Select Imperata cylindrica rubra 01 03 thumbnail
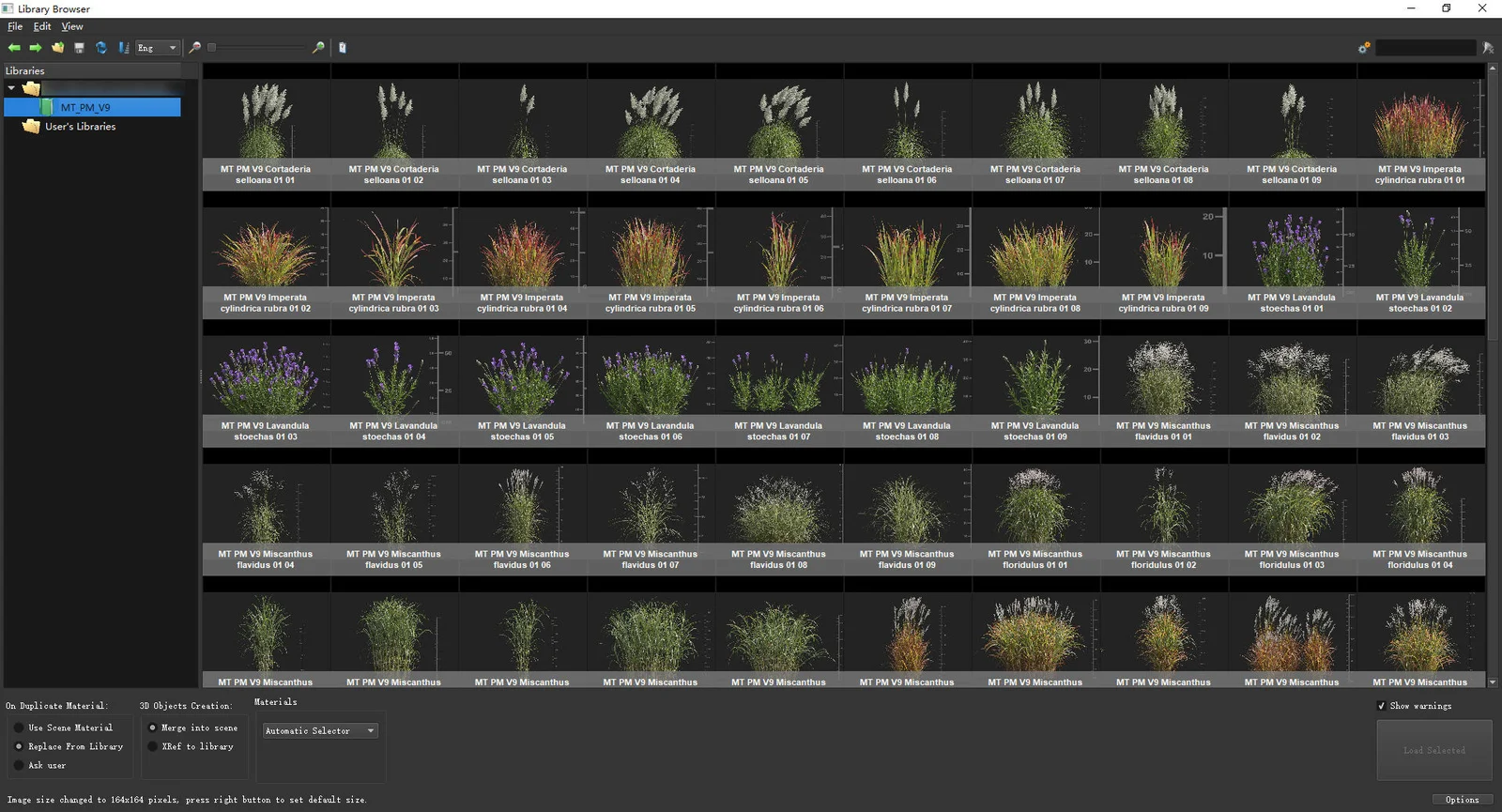The image size is (1502, 812). pos(394,255)
